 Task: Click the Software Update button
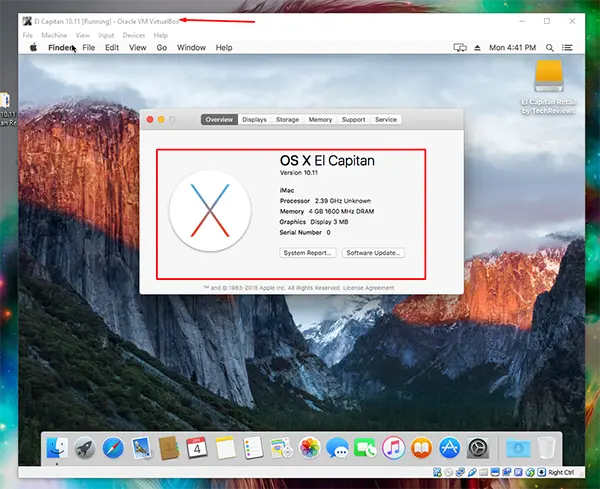coord(373,253)
